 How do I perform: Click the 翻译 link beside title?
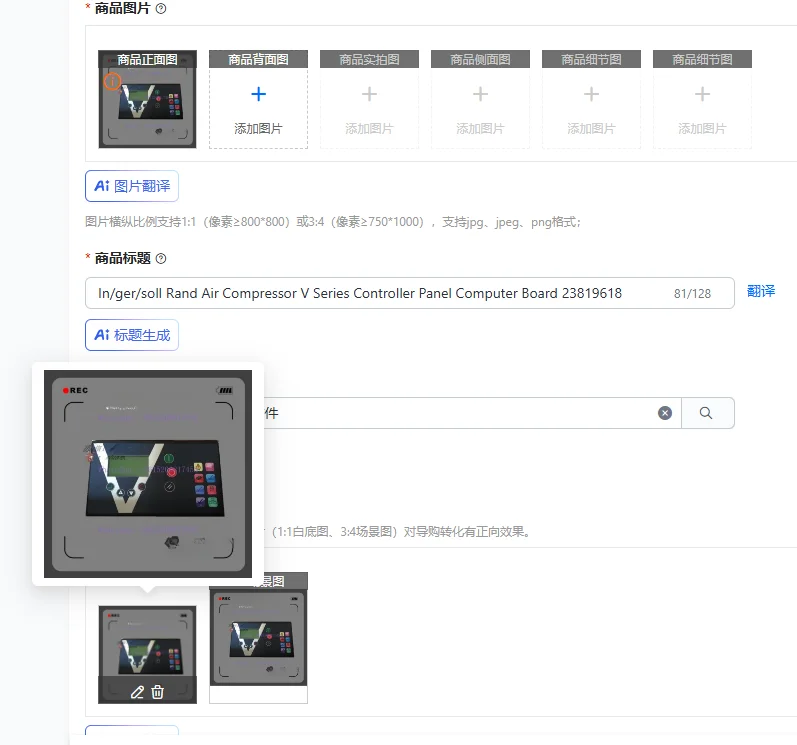[x=761, y=291]
